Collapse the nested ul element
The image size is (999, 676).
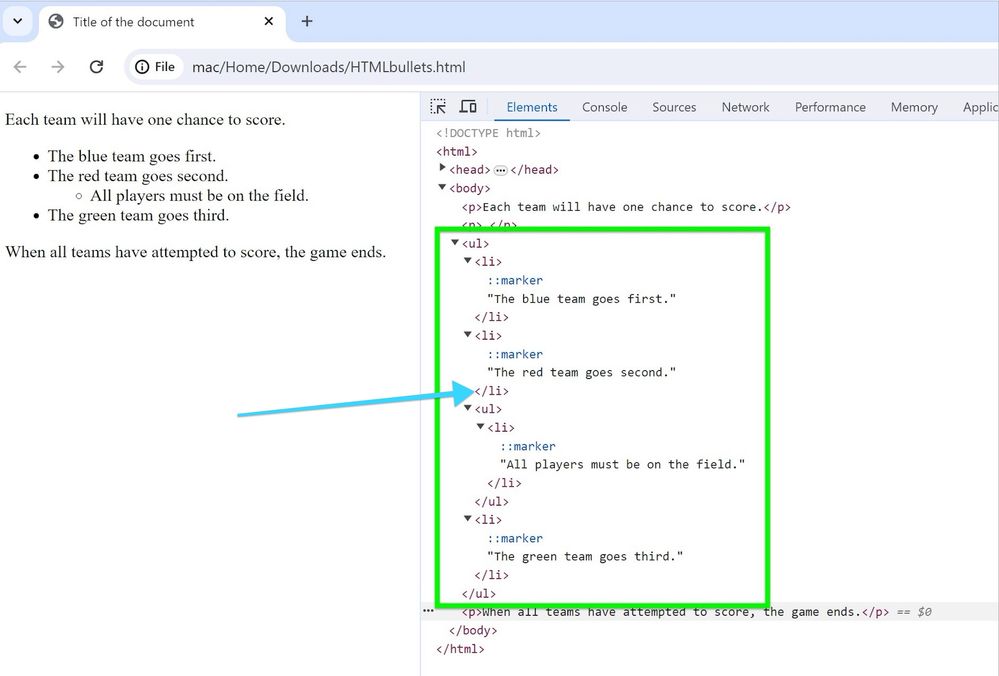click(469, 409)
